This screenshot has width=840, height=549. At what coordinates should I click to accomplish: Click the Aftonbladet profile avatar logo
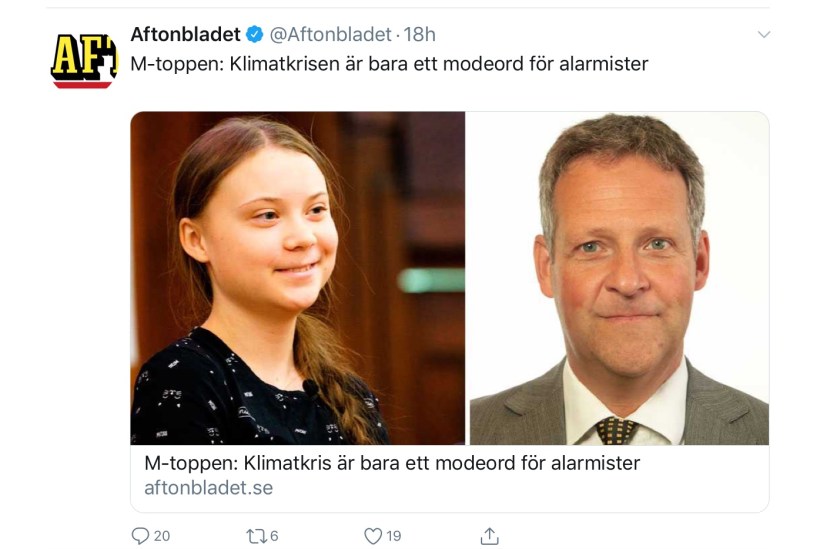point(84,60)
